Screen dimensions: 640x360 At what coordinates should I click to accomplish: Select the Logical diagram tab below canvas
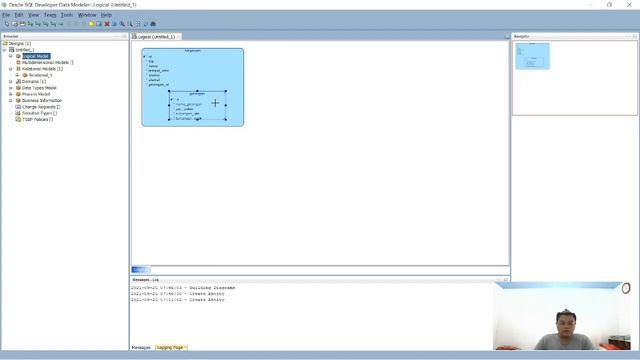point(141,269)
